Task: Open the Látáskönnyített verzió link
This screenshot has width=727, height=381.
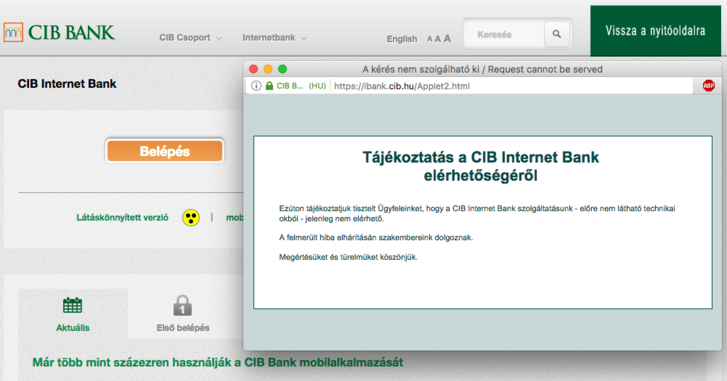Action: 122,217
